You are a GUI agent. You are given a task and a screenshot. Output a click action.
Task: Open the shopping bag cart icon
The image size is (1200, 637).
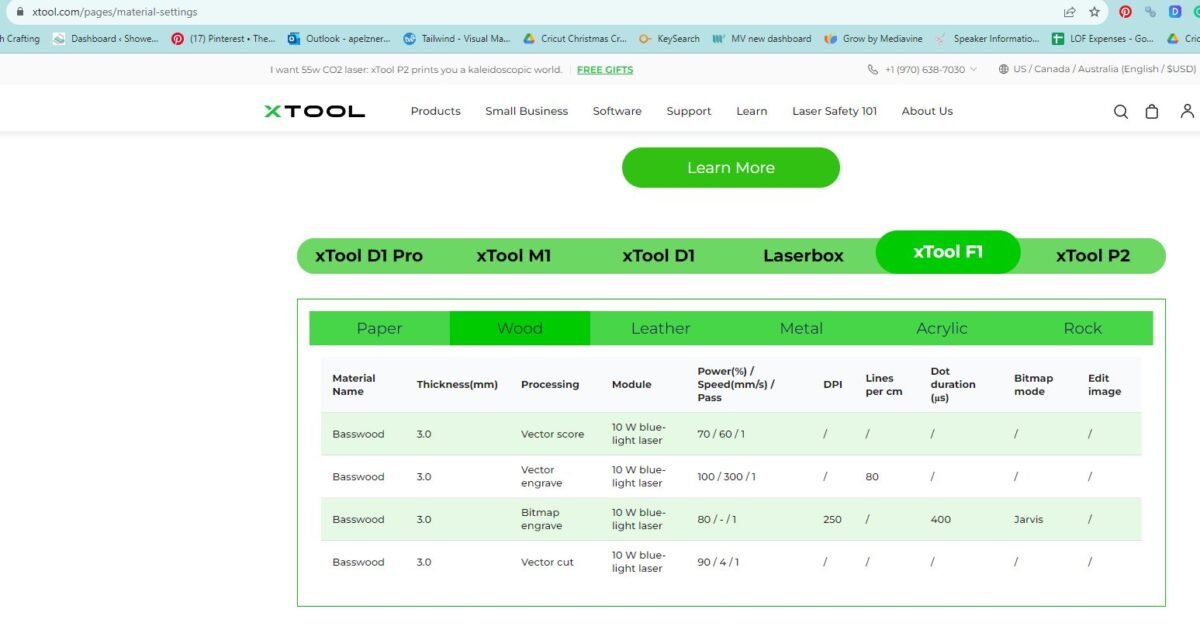pos(1152,112)
